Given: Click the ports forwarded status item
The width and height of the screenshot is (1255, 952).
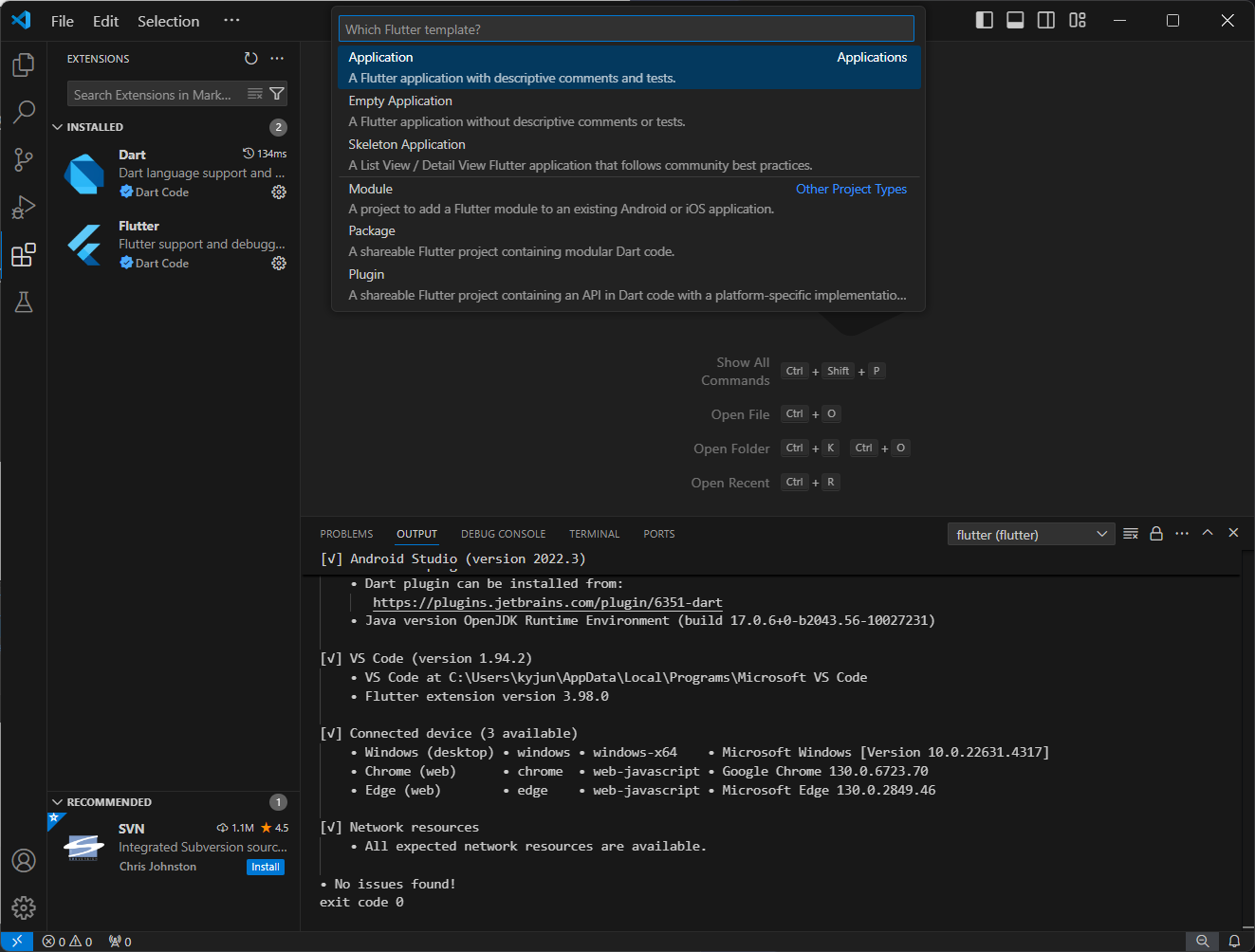Looking at the screenshot, I should click(x=120, y=942).
